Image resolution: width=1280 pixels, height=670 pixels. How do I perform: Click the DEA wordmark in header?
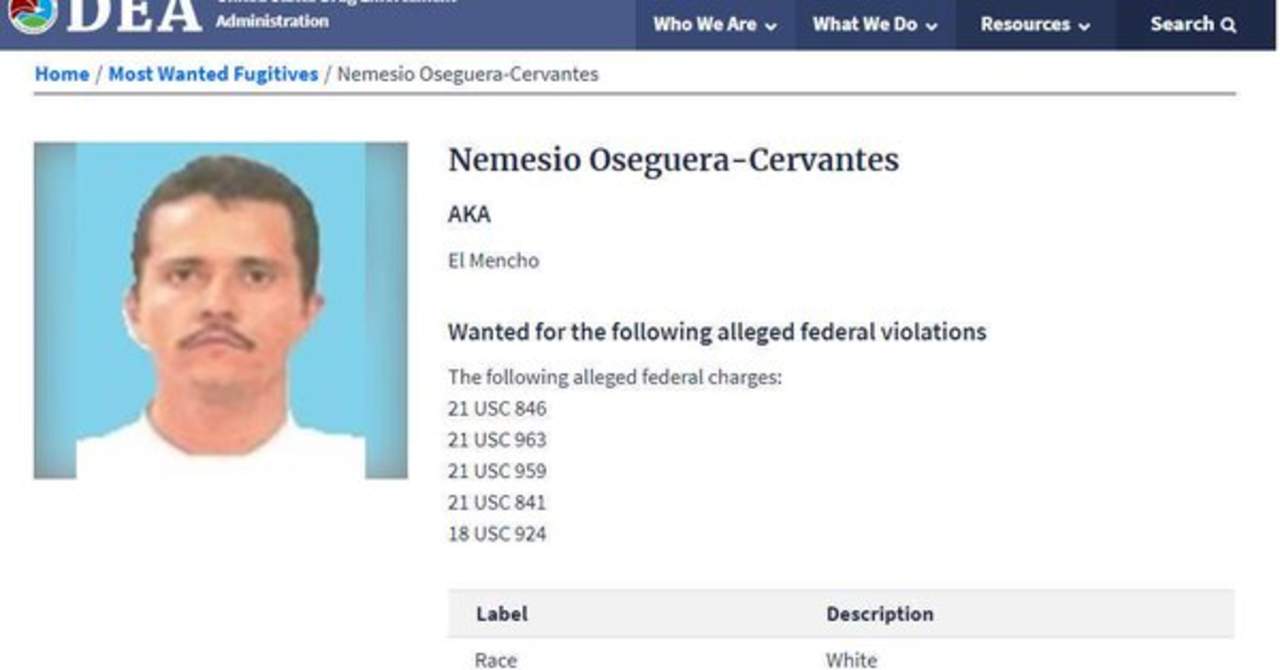pyautogui.click(x=134, y=14)
